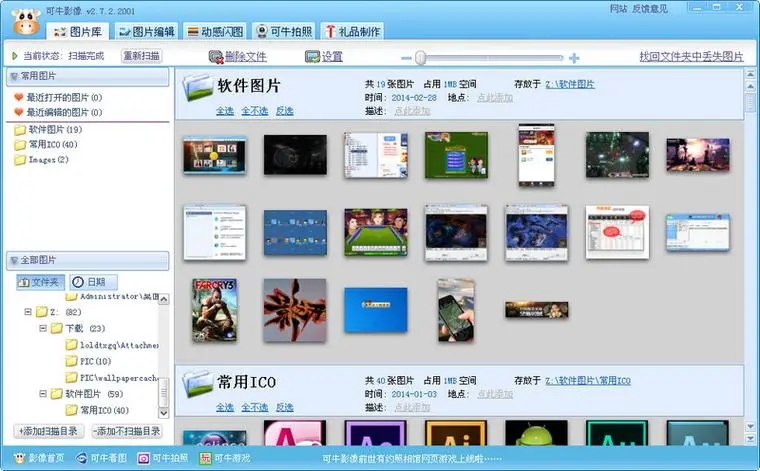Click the 重新扫描 rescan button
The image size is (760, 471).
(141, 57)
